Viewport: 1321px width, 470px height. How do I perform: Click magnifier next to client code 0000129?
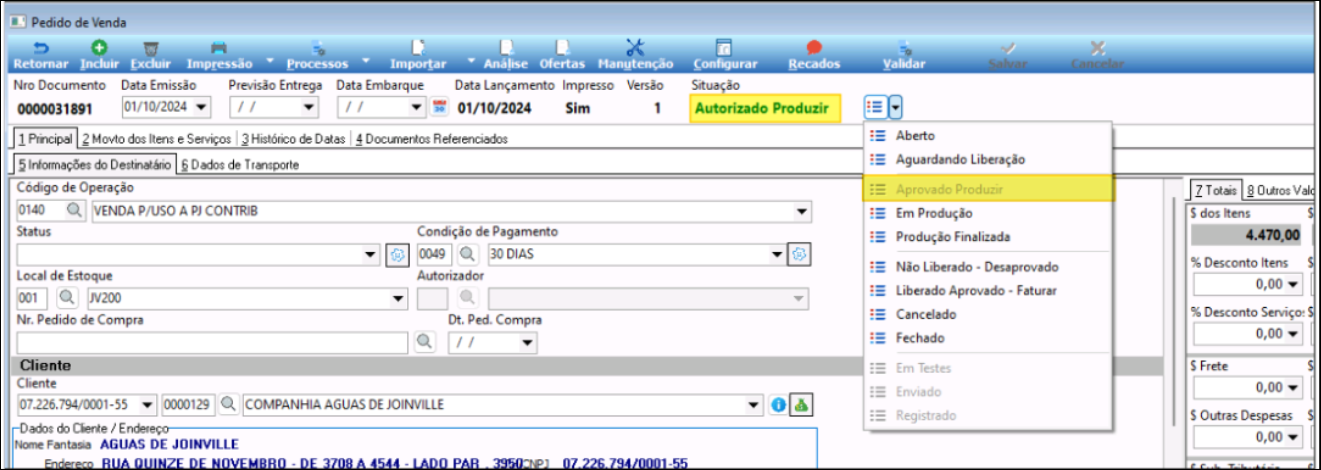pos(229,405)
